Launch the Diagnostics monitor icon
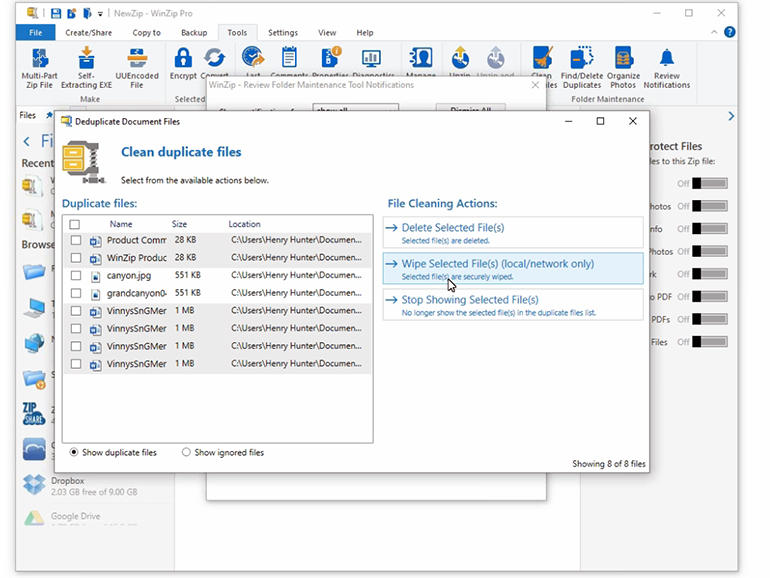770x578 pixels. pos(371,58)
